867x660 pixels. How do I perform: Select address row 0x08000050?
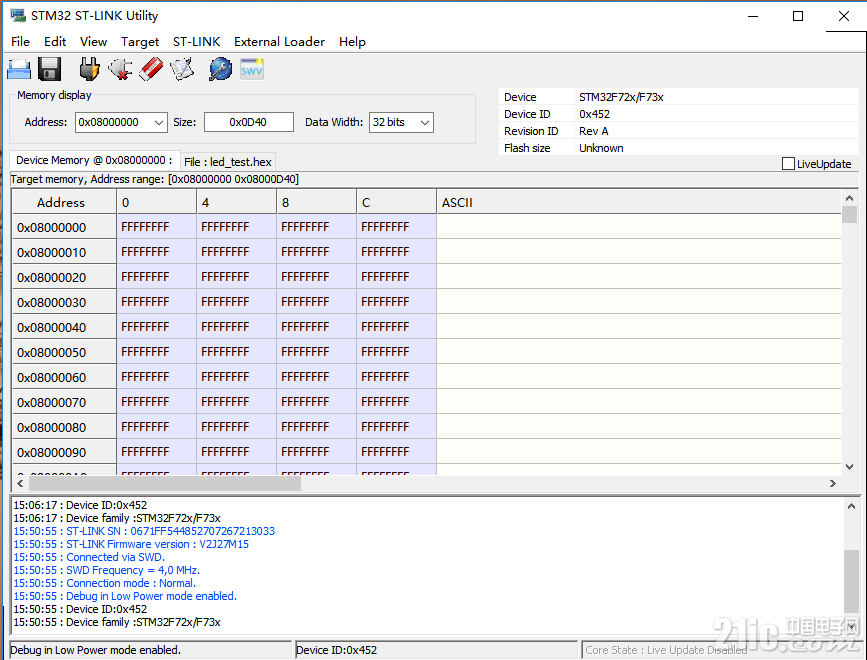click(64, 352)
